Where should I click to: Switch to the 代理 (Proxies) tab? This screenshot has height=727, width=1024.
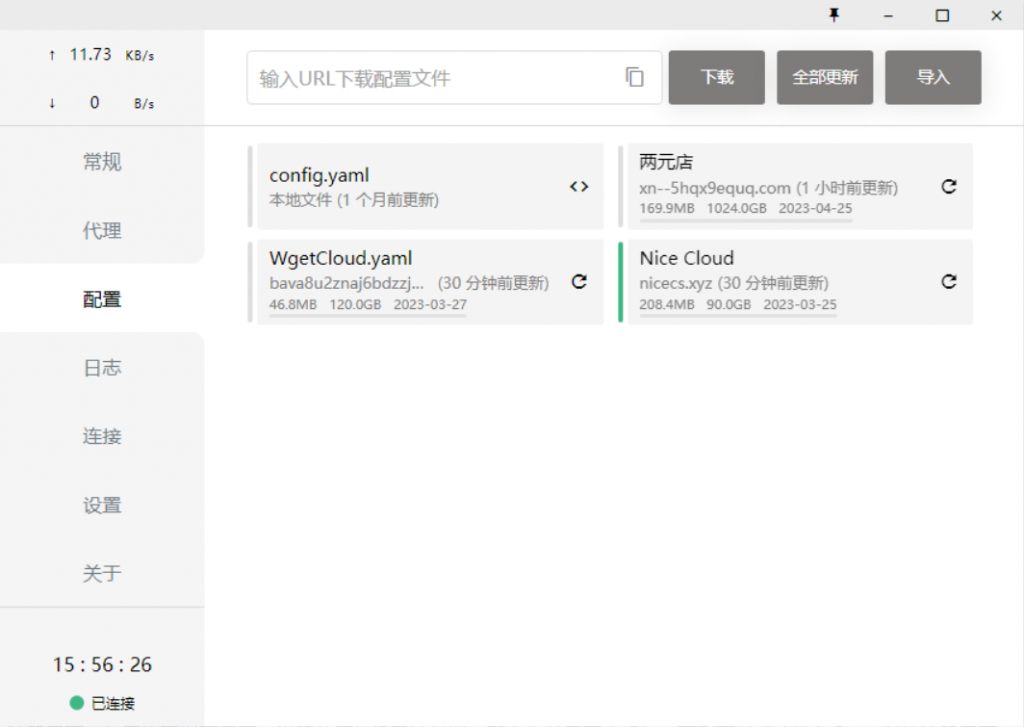102,230
